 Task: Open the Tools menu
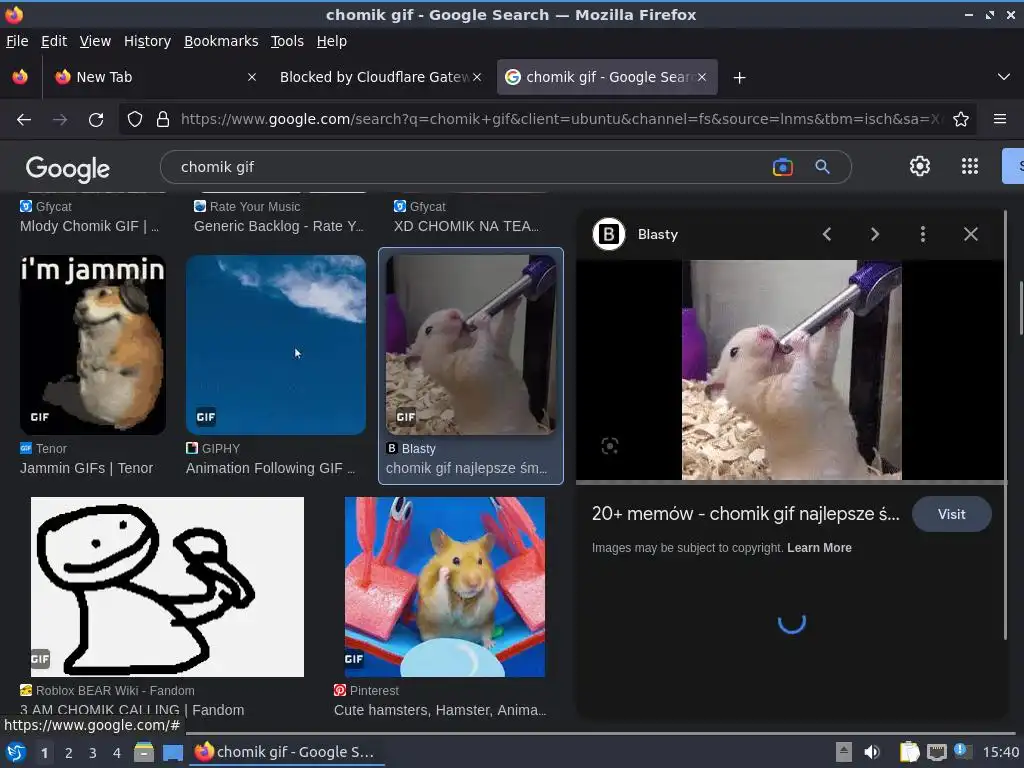coord(287,41)
